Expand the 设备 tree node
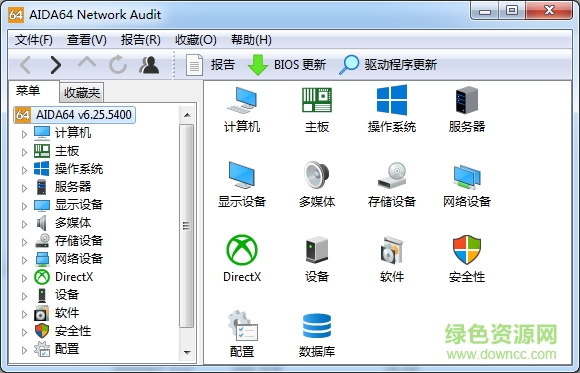580x373 pixels. tap(24, 296)
